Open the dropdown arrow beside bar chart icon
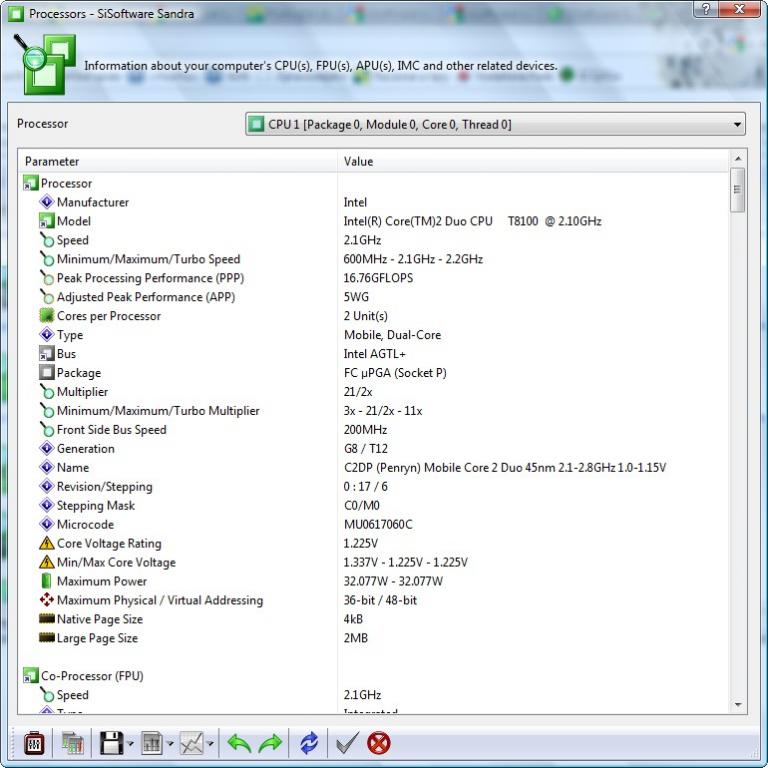 [x=170, y=744]
